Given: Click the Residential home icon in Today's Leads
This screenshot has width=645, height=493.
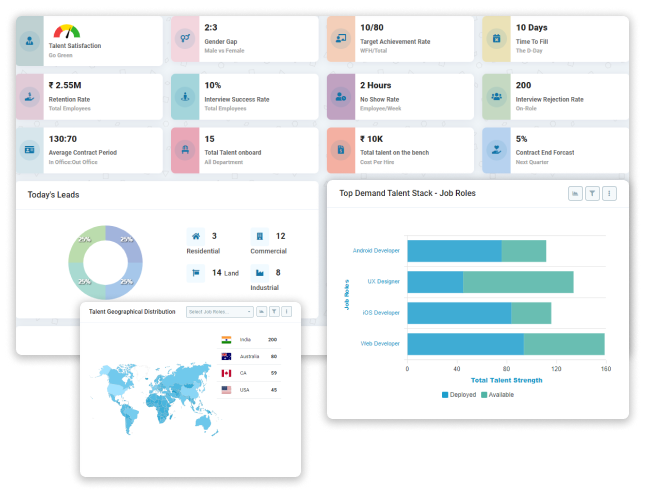Looking at the screenshot, I should click(x=195, y=237).
